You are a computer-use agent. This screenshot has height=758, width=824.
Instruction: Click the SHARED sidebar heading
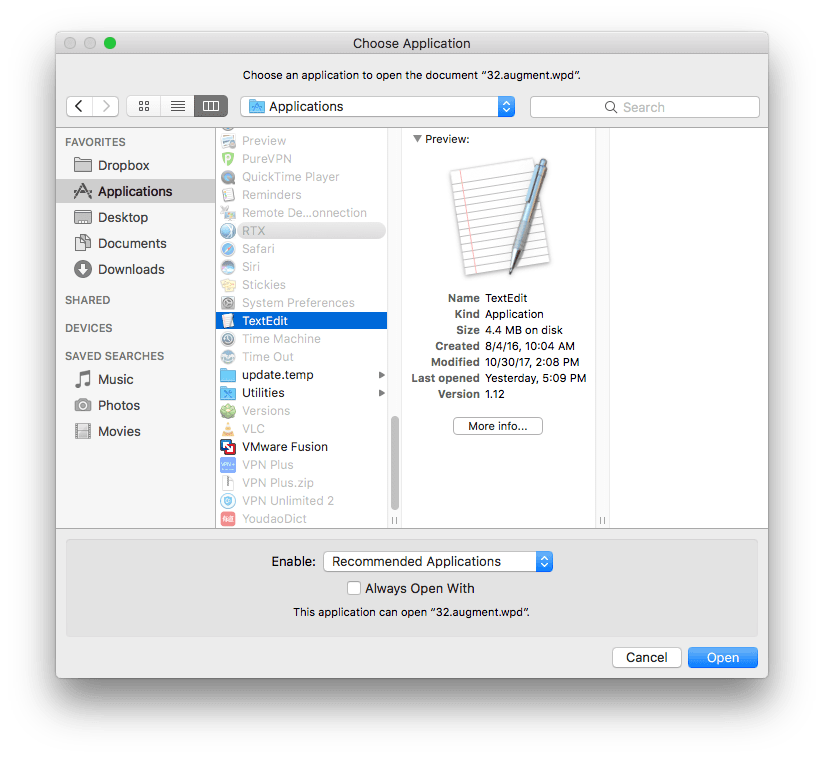pyautogui.click(x=88, y=300)
